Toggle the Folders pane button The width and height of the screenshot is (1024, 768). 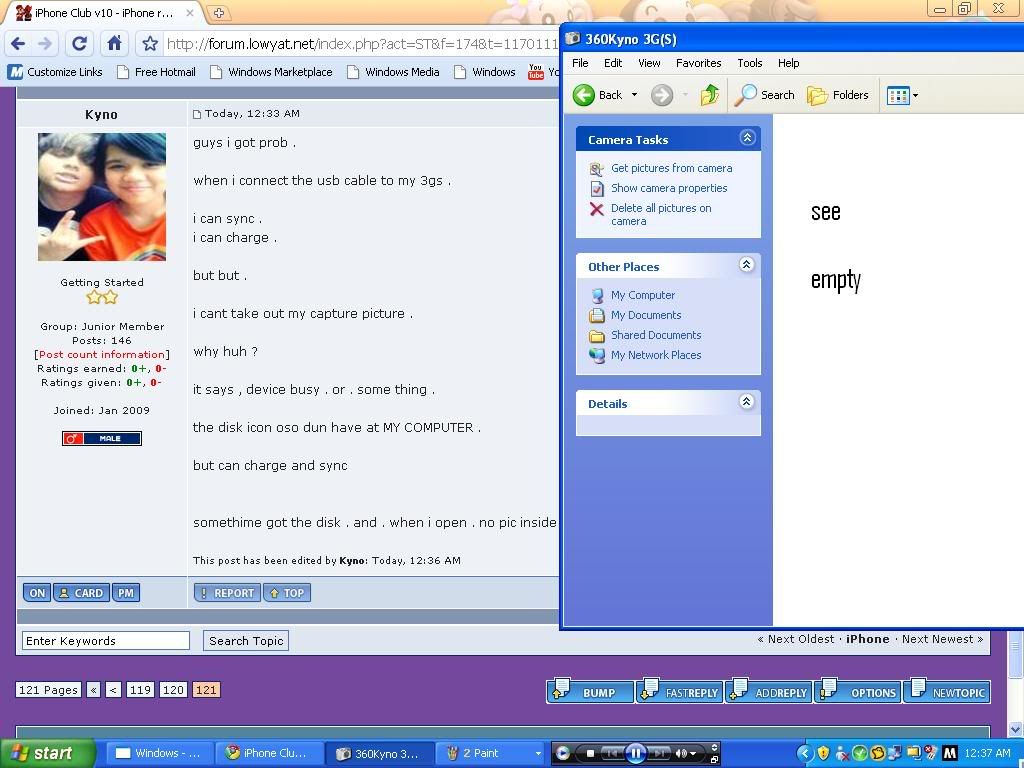[x=838, y=95]
